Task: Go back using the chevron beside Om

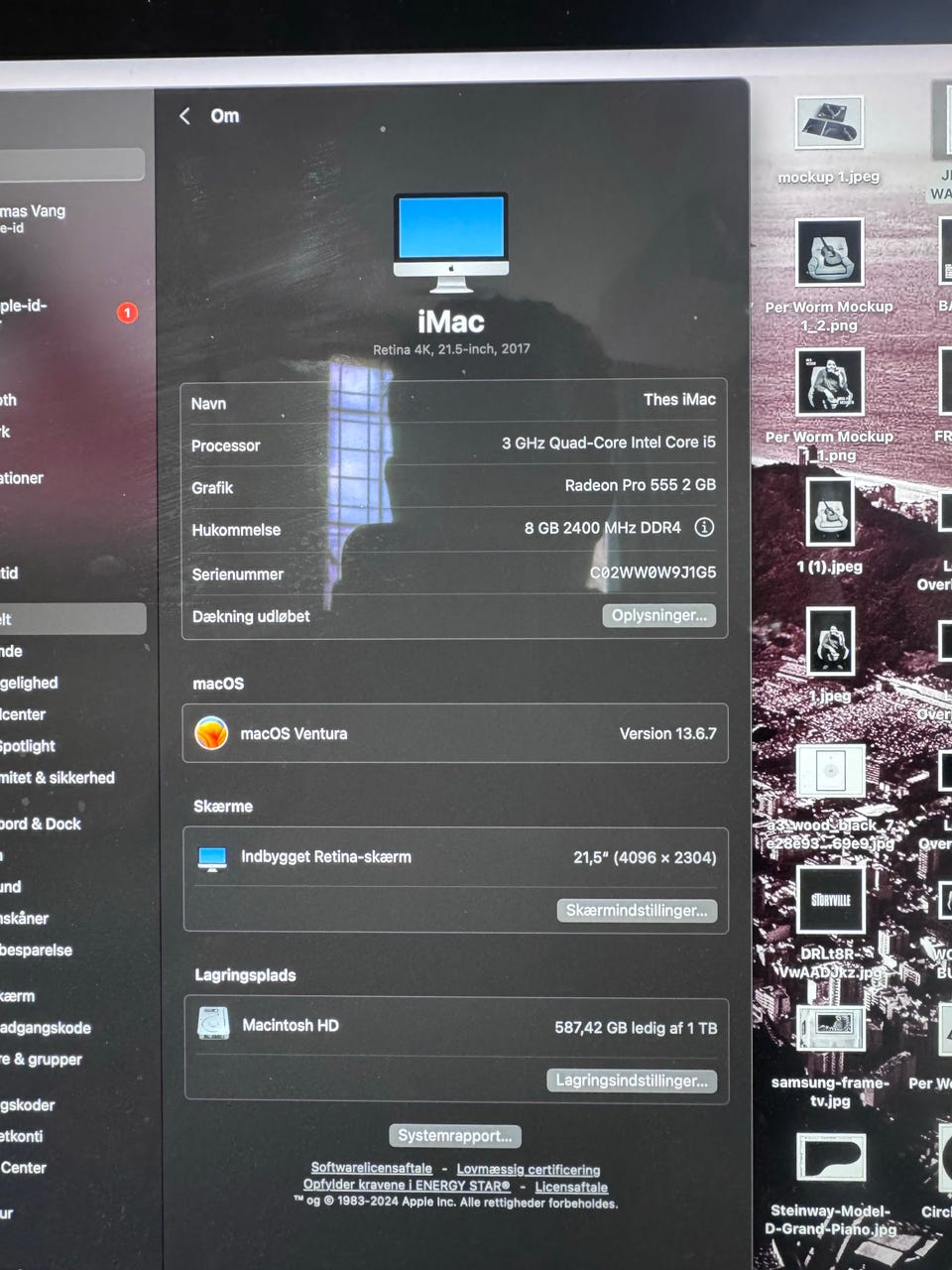Action: [184, 116]
